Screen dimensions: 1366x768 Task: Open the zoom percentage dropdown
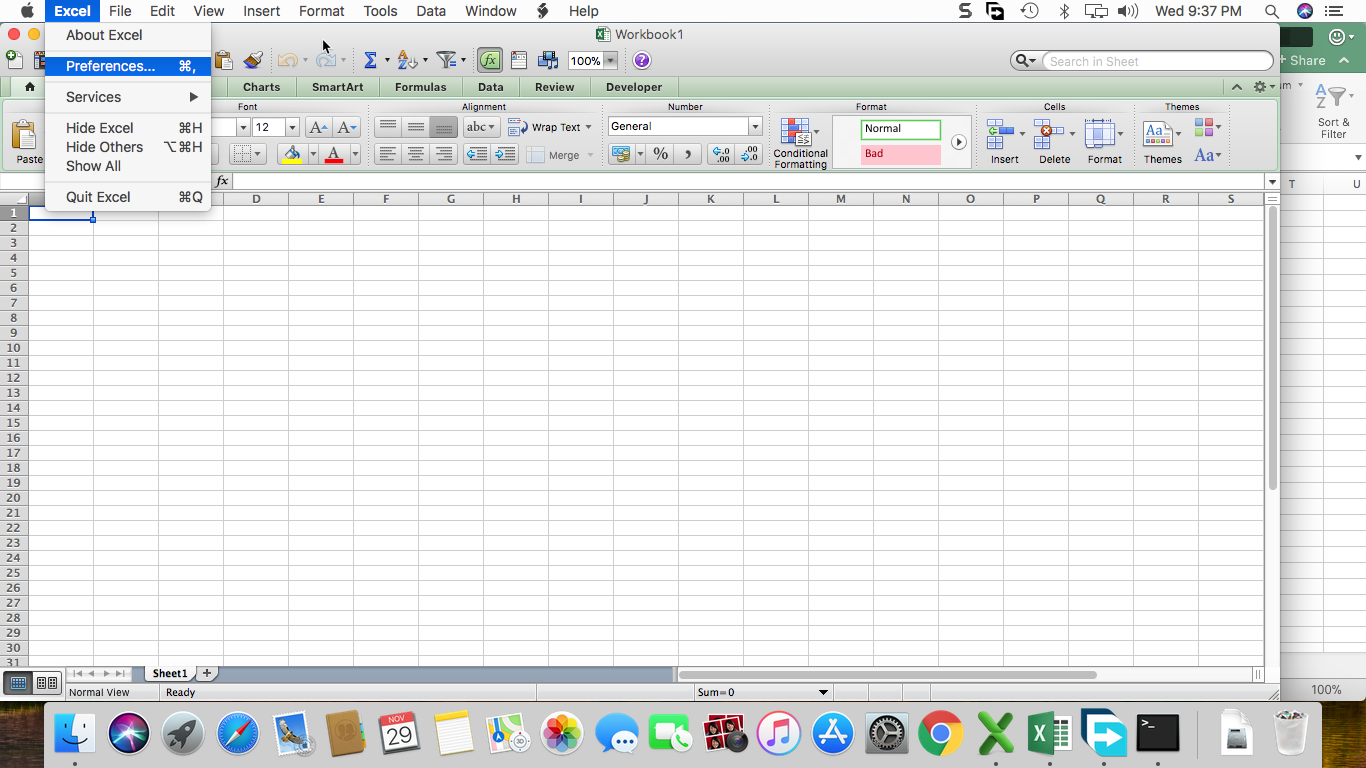tap(610, 61)
